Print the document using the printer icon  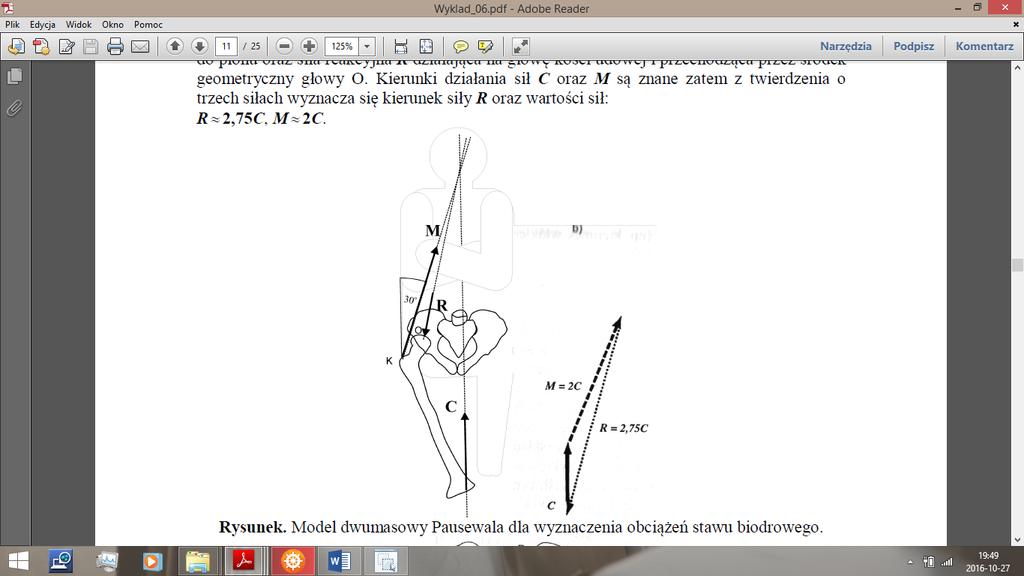pyautogui.click(x=116, y=46)
